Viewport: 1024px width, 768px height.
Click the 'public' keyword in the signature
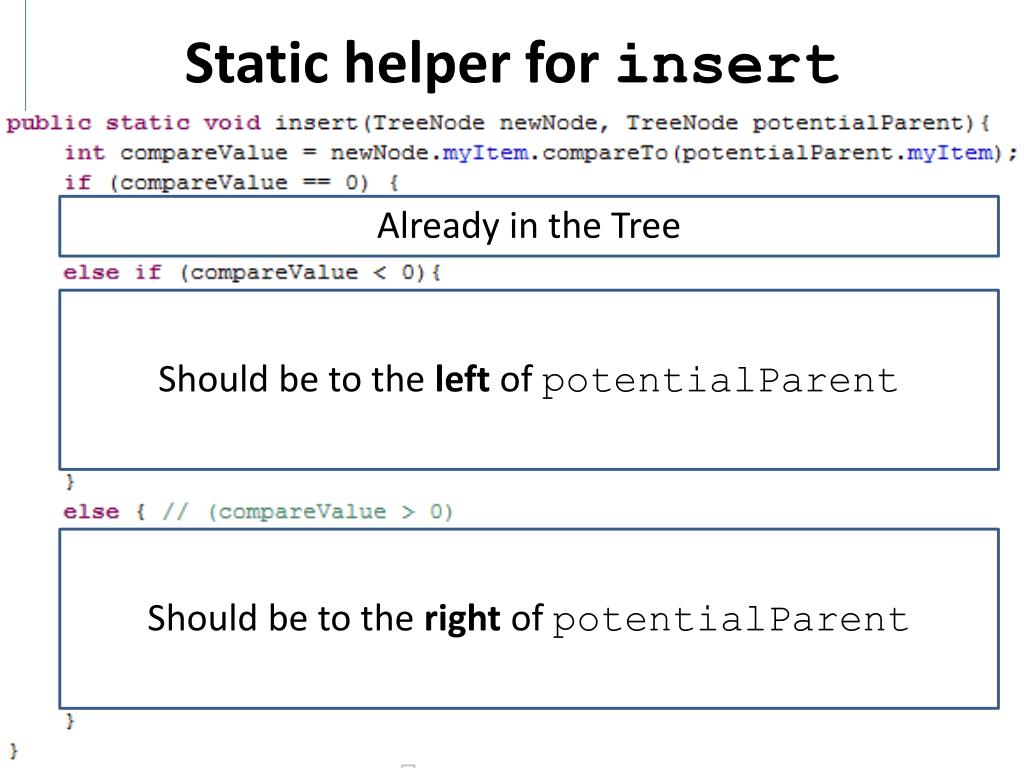[49, 123]
